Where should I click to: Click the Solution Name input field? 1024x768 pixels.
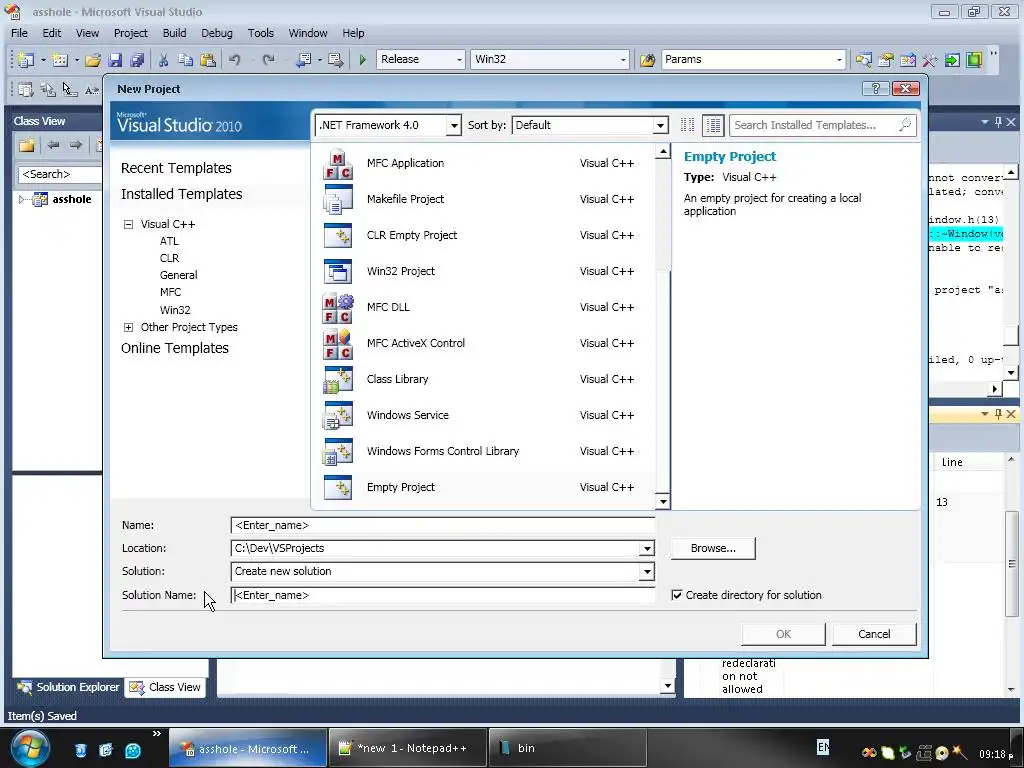[443, 595]
